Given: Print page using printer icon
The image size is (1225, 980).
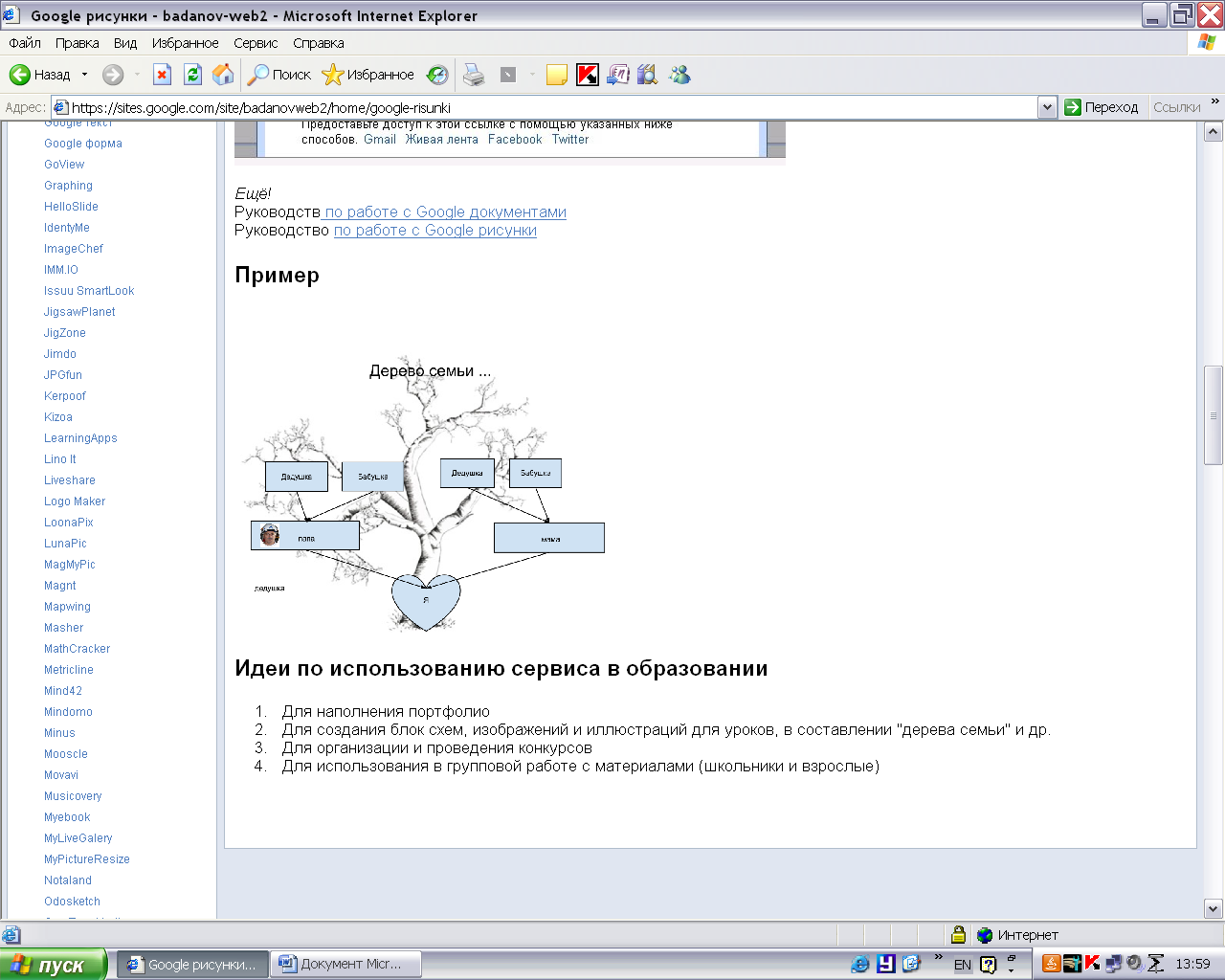Looking at the screenshot, I should click(x=474, y=75).
